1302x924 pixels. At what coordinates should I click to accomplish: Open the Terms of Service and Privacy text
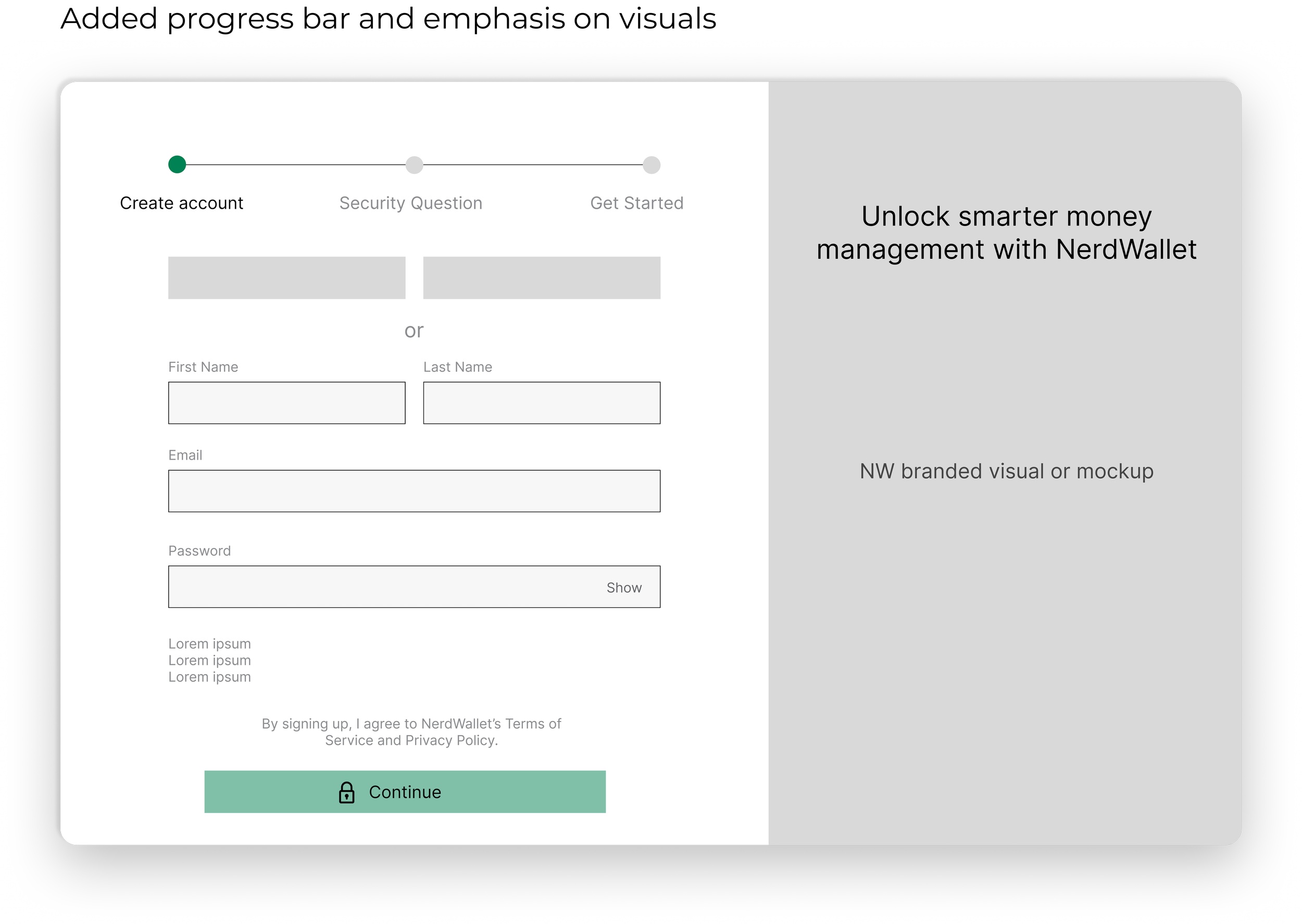click(x=411, y=732)
